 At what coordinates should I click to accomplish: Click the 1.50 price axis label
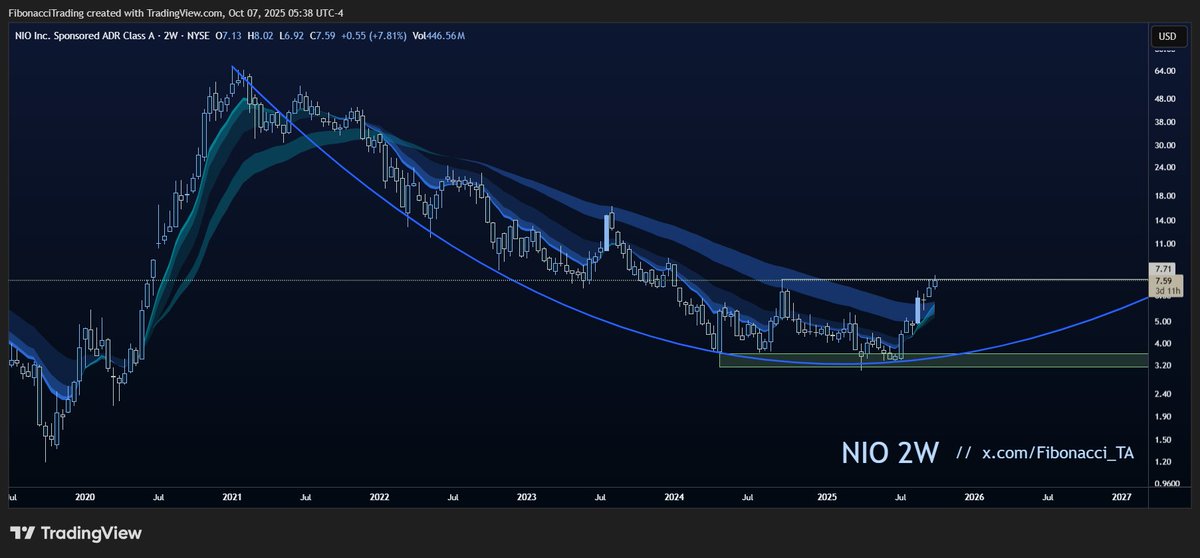pos(1163,439)
